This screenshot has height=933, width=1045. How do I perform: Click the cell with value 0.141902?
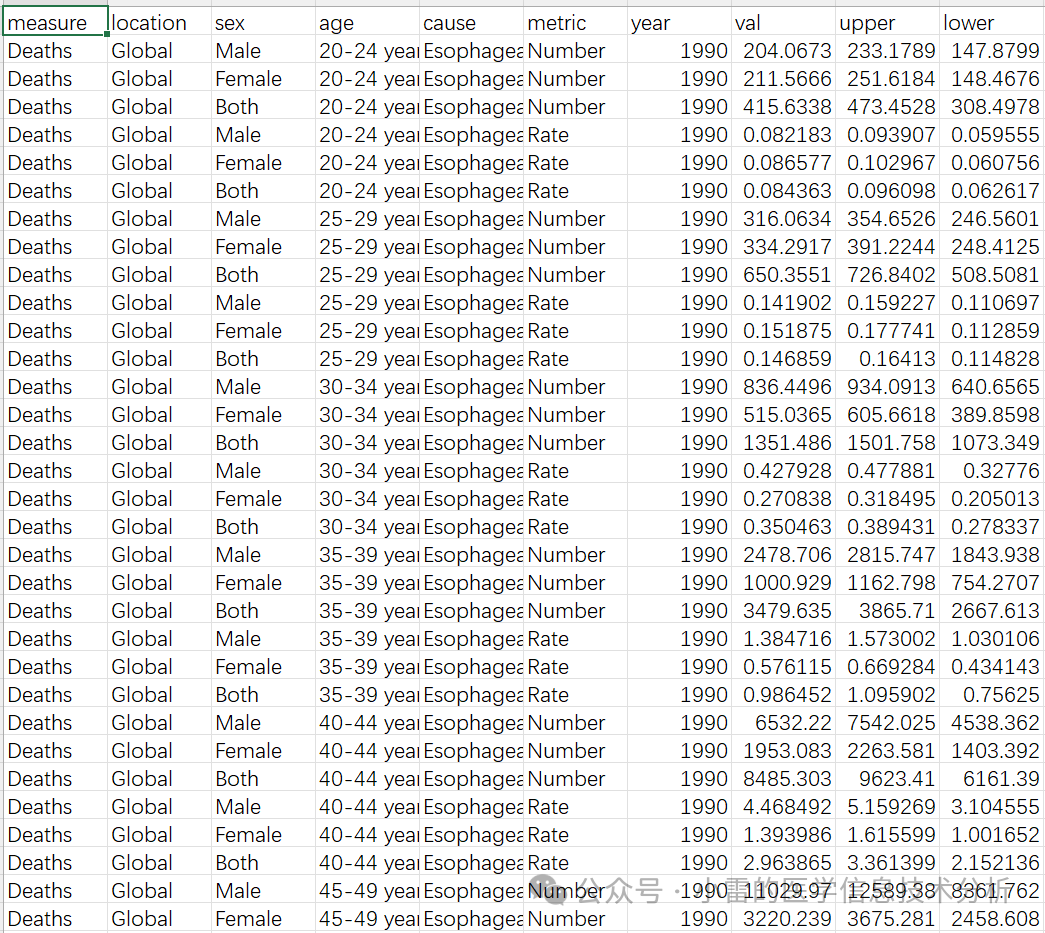783,303
